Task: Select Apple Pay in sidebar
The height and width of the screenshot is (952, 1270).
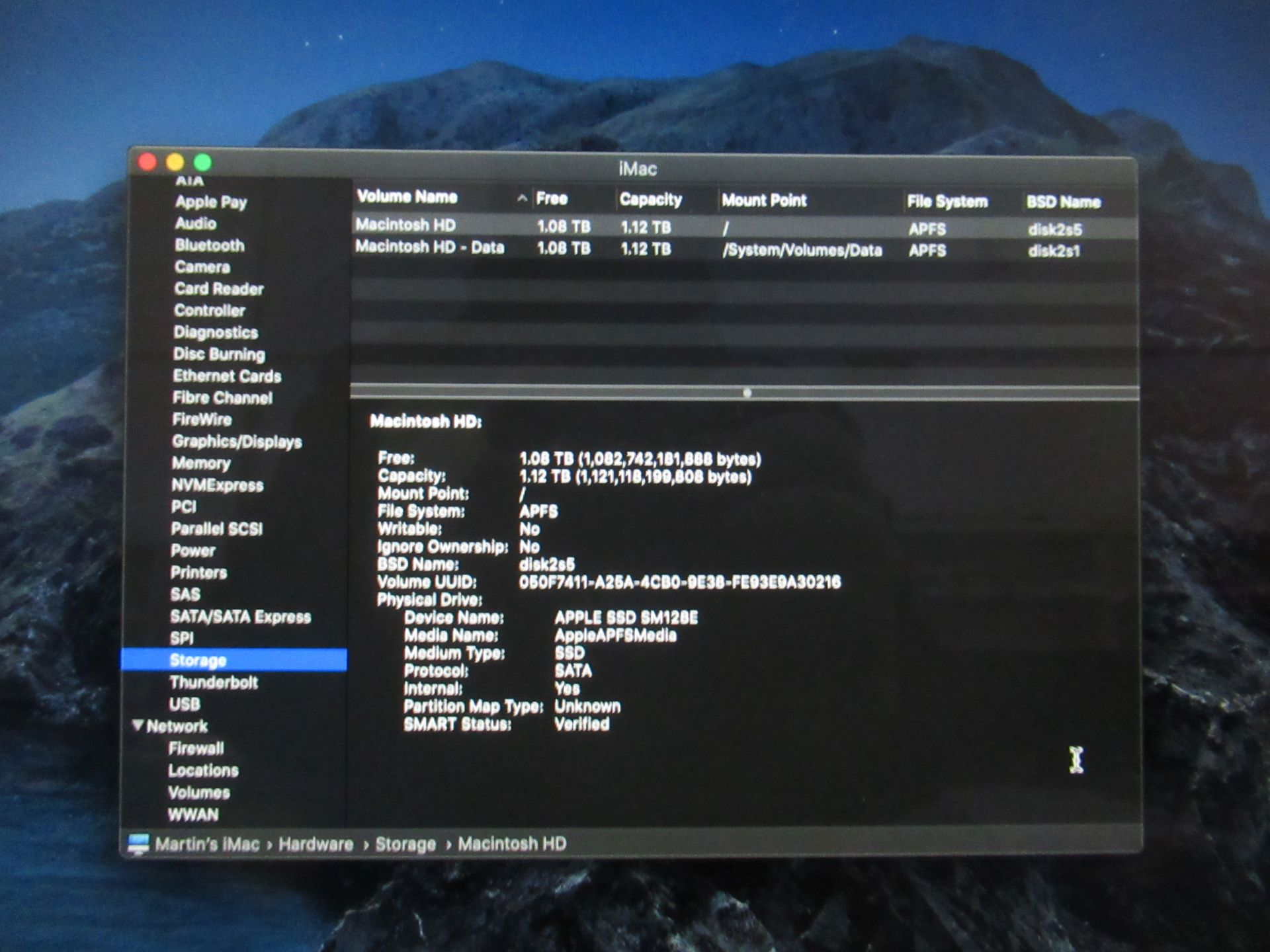Action: click(211, 202)
